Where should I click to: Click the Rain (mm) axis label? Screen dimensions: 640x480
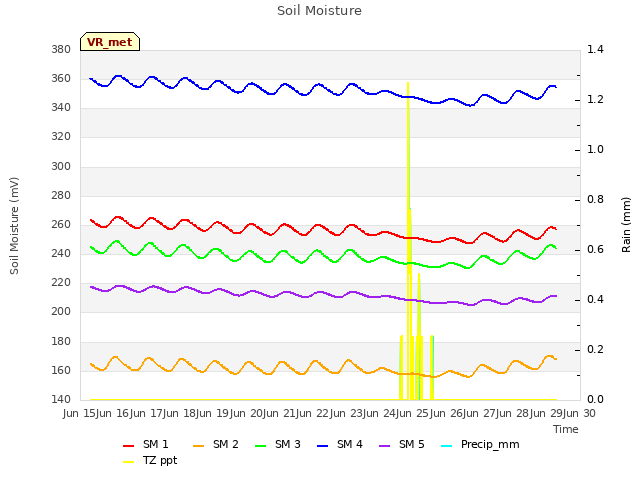(626, 225)
